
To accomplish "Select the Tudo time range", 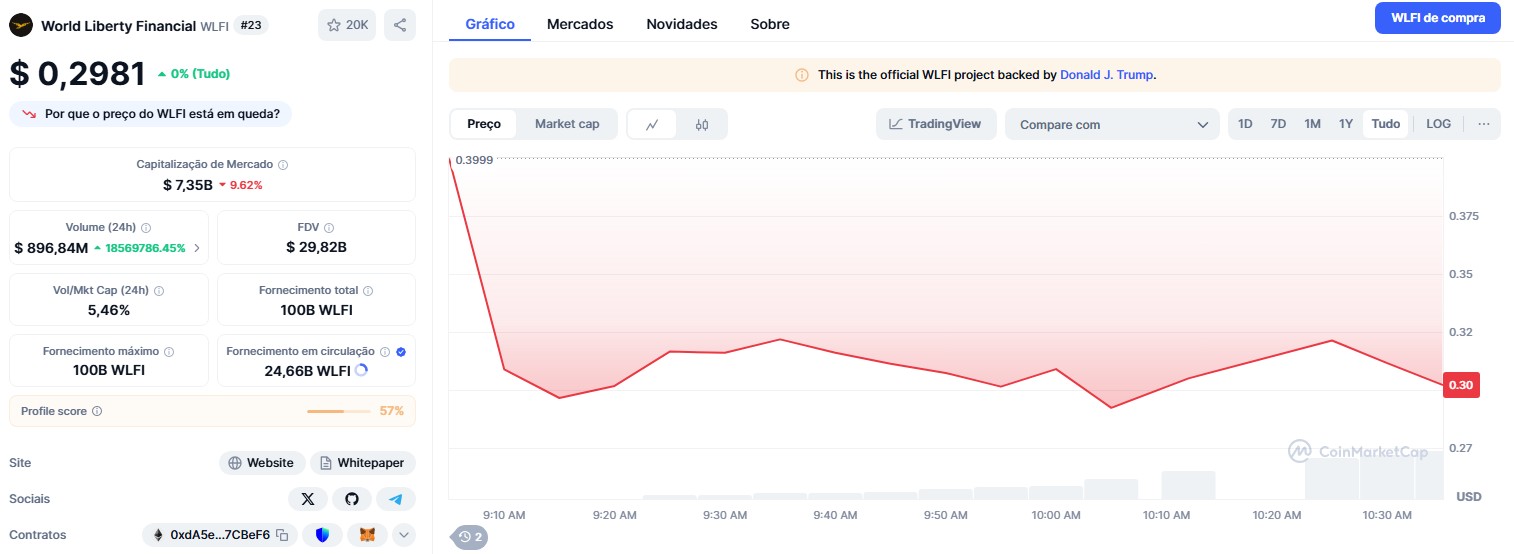I will (1386, 124).
